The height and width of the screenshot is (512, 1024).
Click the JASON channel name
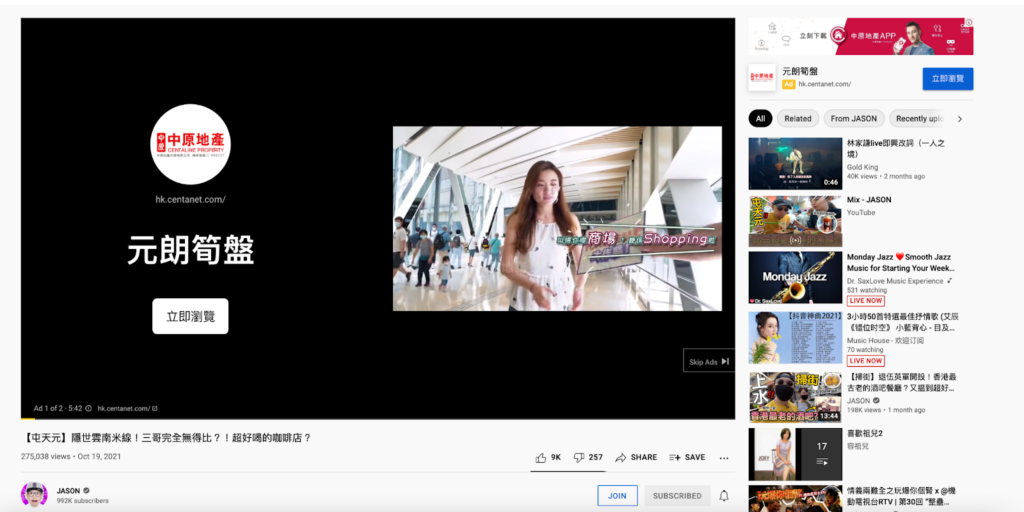click(68, 490)
